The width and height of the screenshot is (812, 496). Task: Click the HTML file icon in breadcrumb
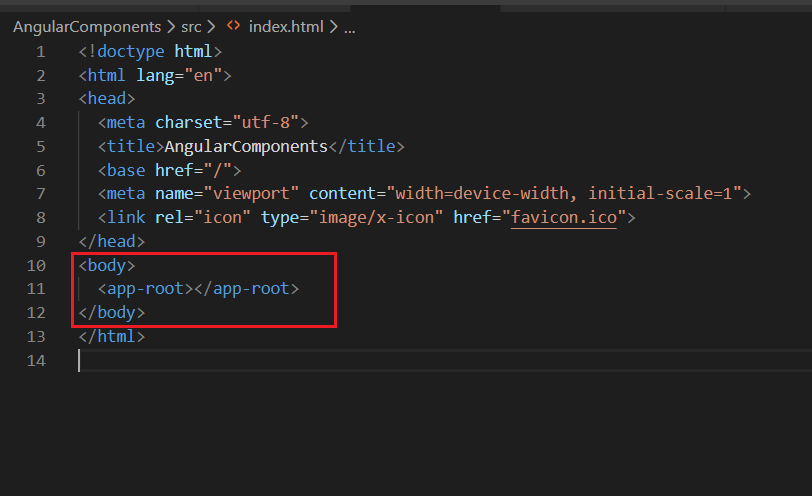234,25
